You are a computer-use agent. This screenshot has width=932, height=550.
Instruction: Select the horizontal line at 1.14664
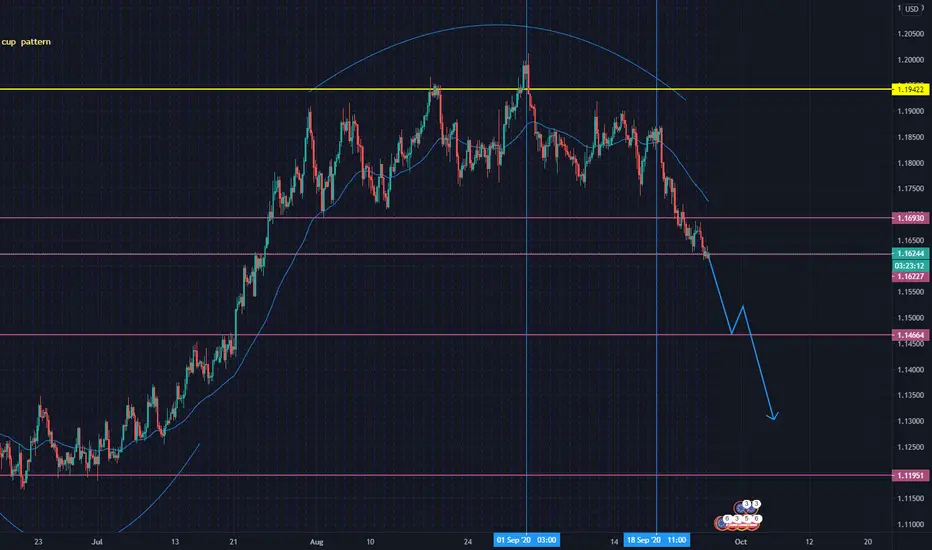pyautogui.click(x=446, y=335)
